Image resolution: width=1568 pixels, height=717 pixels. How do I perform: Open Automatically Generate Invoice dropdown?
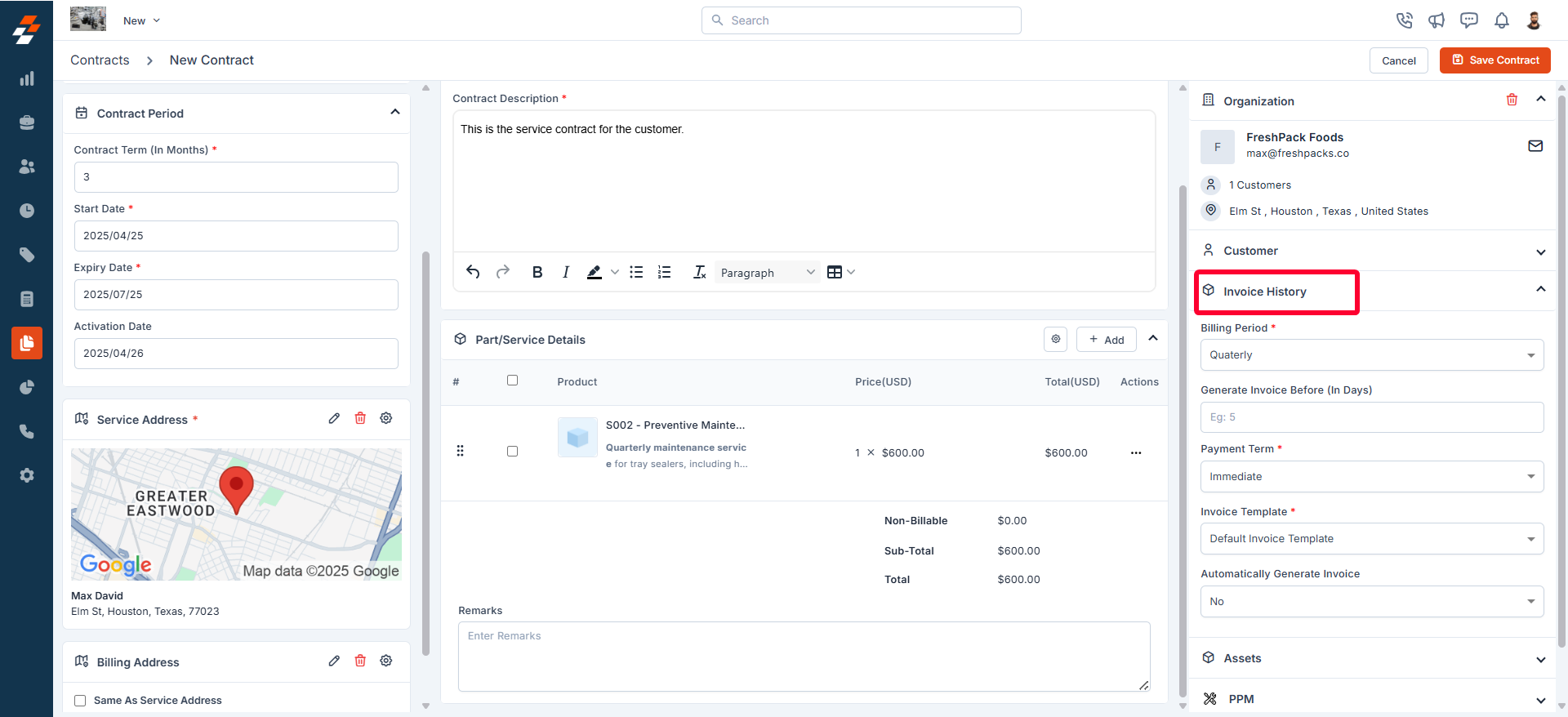click(1372, 602)
